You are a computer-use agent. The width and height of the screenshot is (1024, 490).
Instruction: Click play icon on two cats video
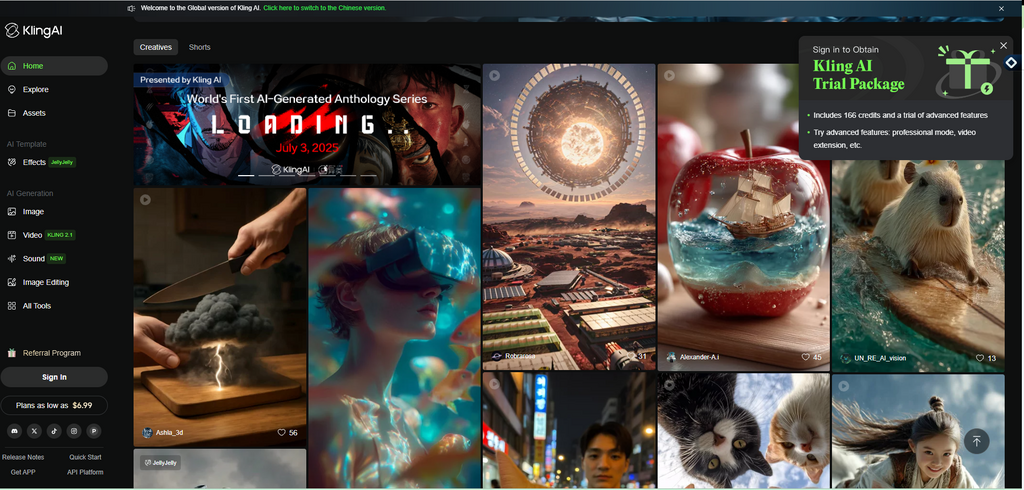click(669, 385)
